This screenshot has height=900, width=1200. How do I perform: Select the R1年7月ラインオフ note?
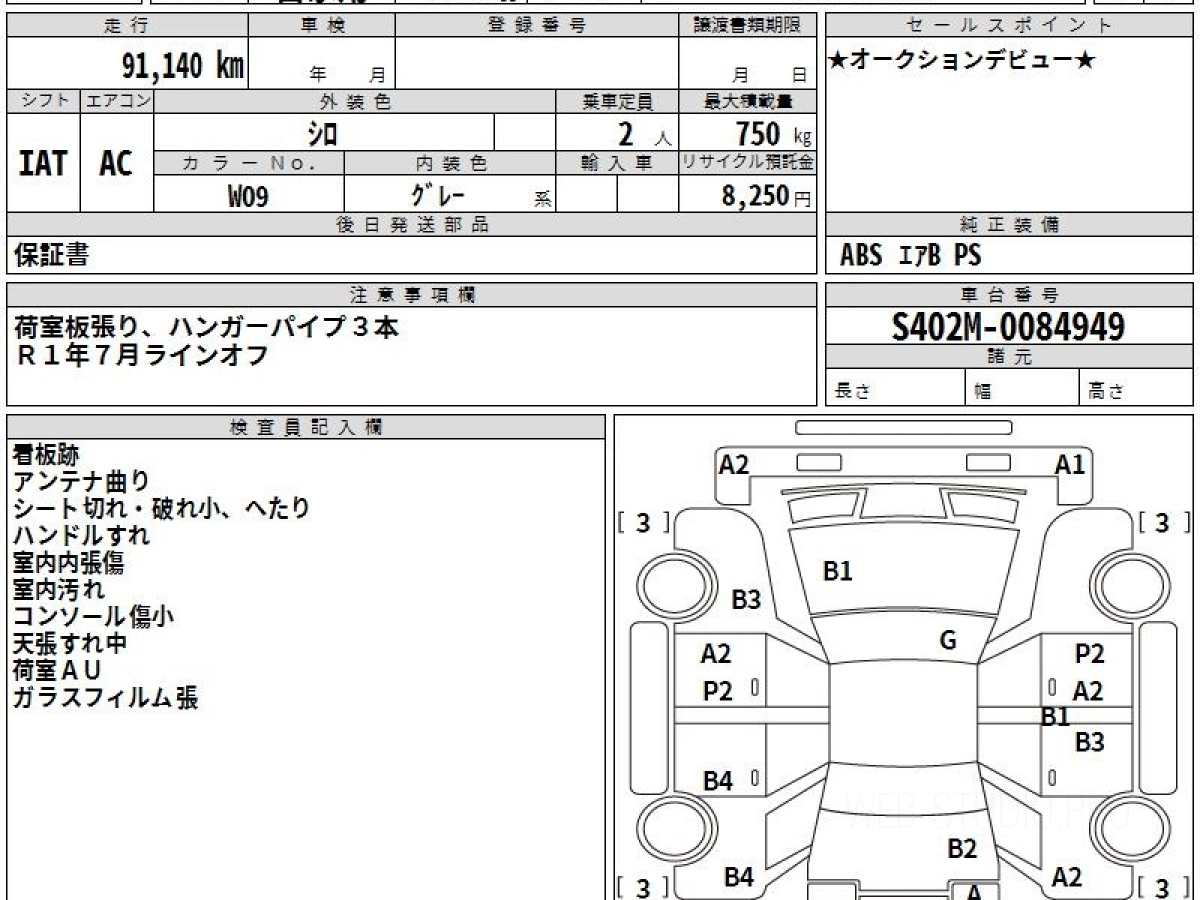point(141,354)
